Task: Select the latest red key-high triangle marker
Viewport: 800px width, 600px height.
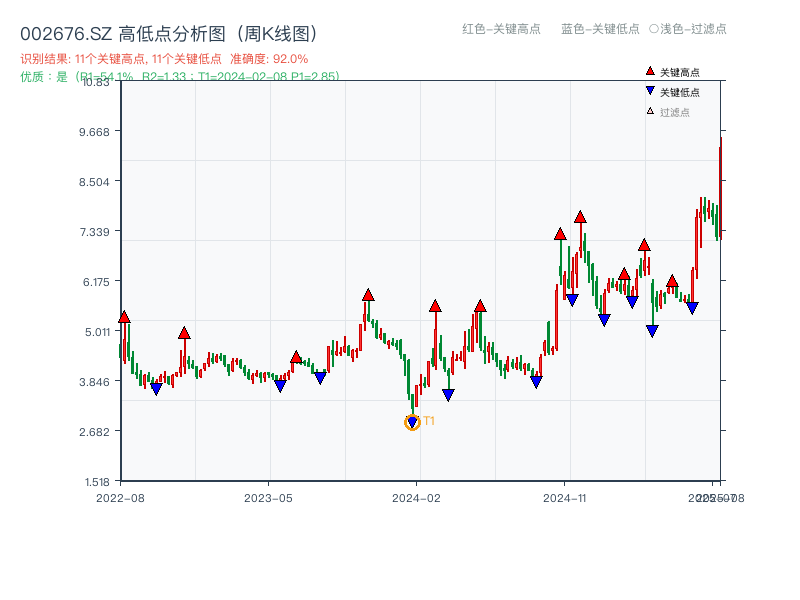Action: [x=672, y=281]
